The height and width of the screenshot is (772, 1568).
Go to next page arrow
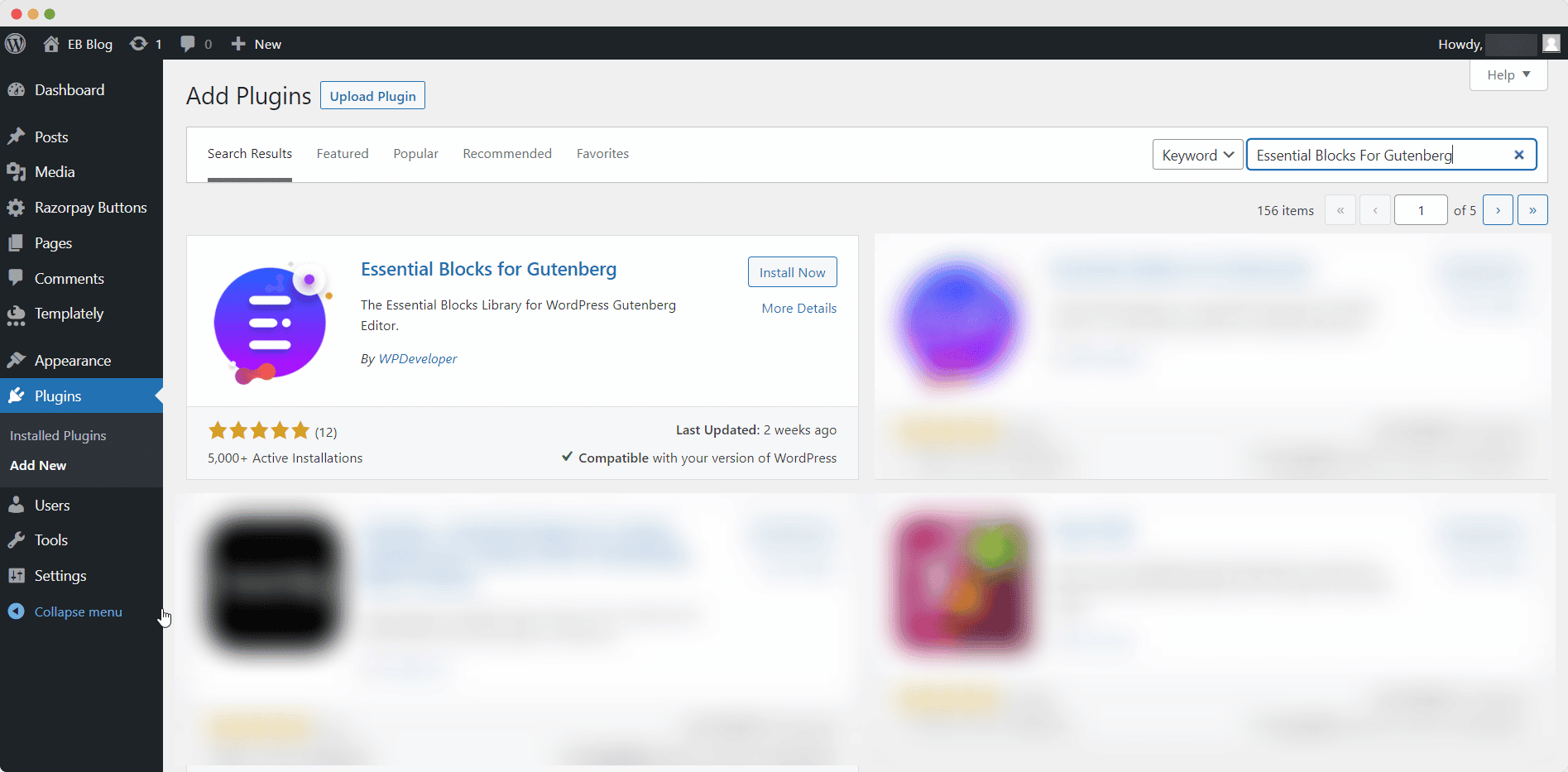1498,210
